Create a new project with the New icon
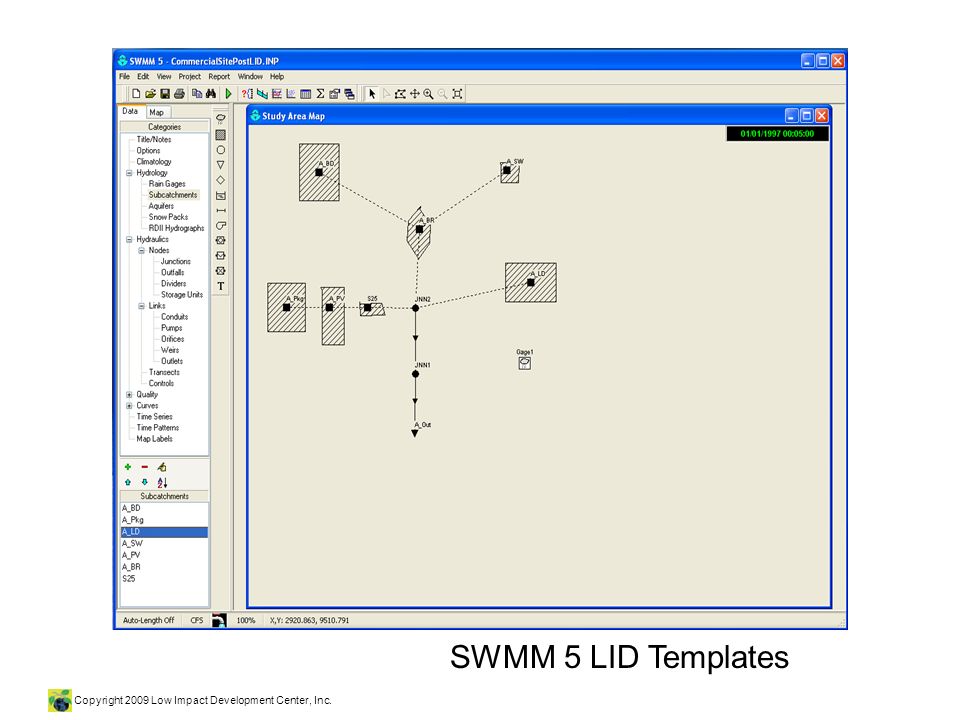Screen dimensions: 960x720 coord(136,94)
